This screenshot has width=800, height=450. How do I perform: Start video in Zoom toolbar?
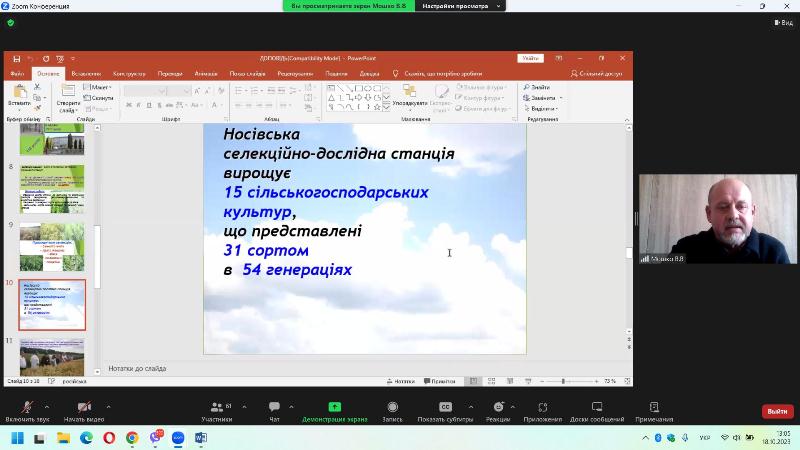(x=84, y=408)
